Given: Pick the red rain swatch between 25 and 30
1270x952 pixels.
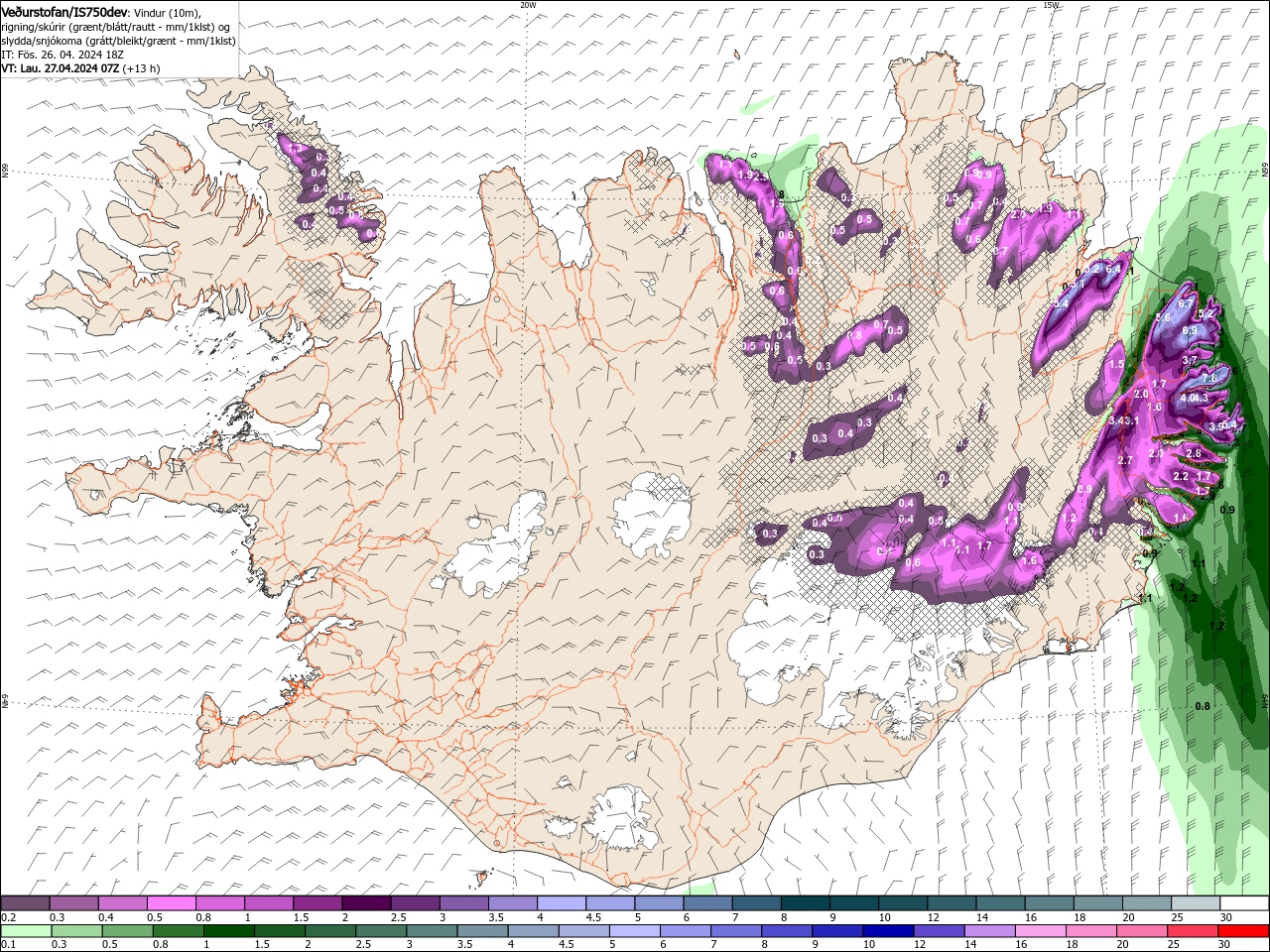Looking at the screenshot, I should pos(1194,931).
